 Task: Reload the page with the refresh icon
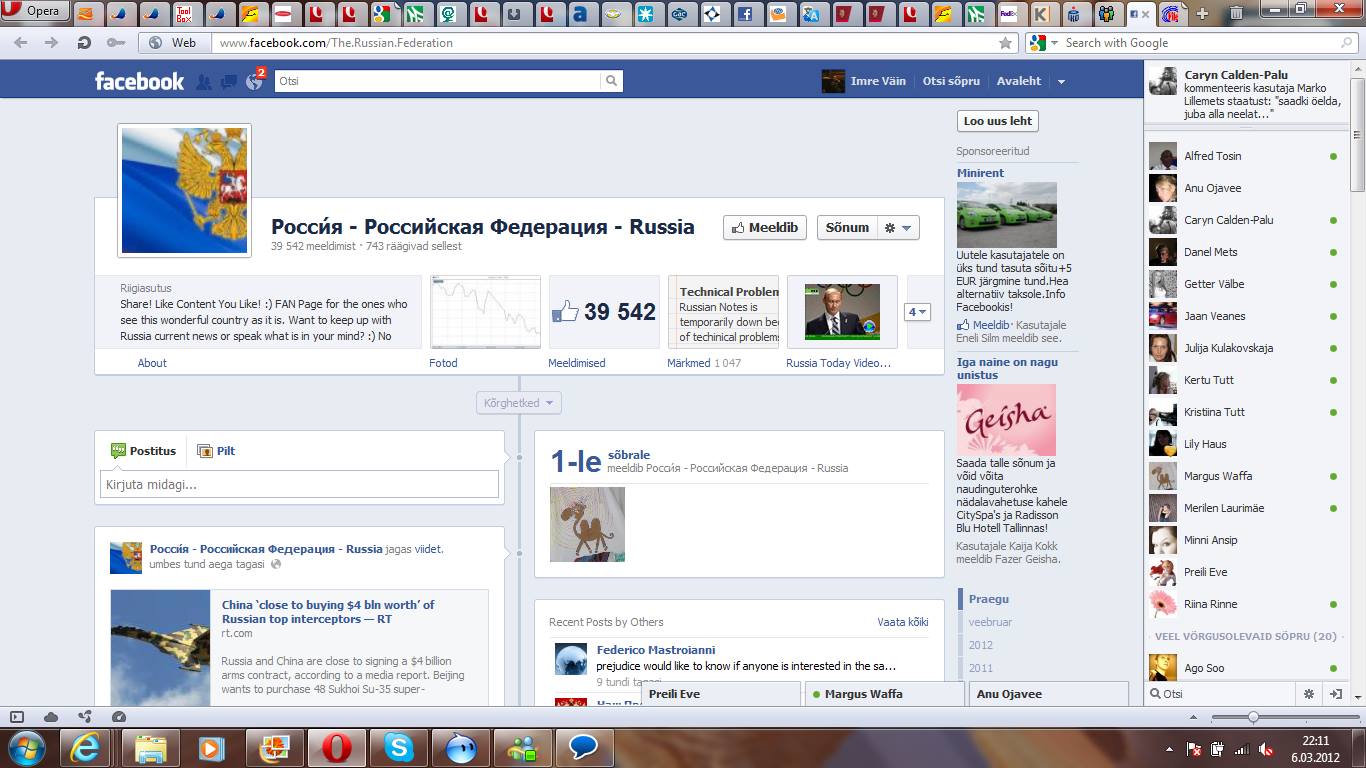84,43
